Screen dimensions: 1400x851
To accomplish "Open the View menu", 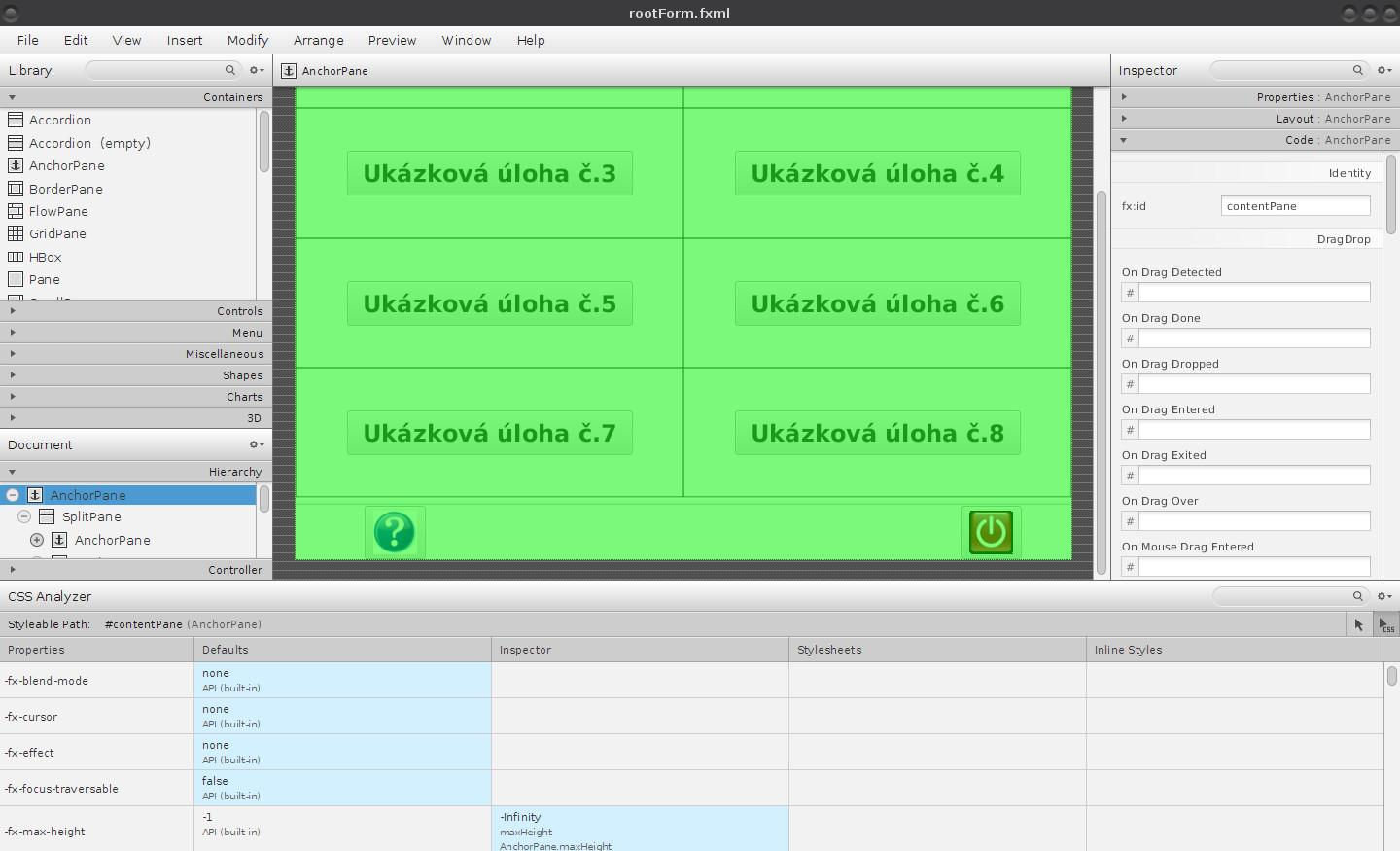I will click(126, 40).
